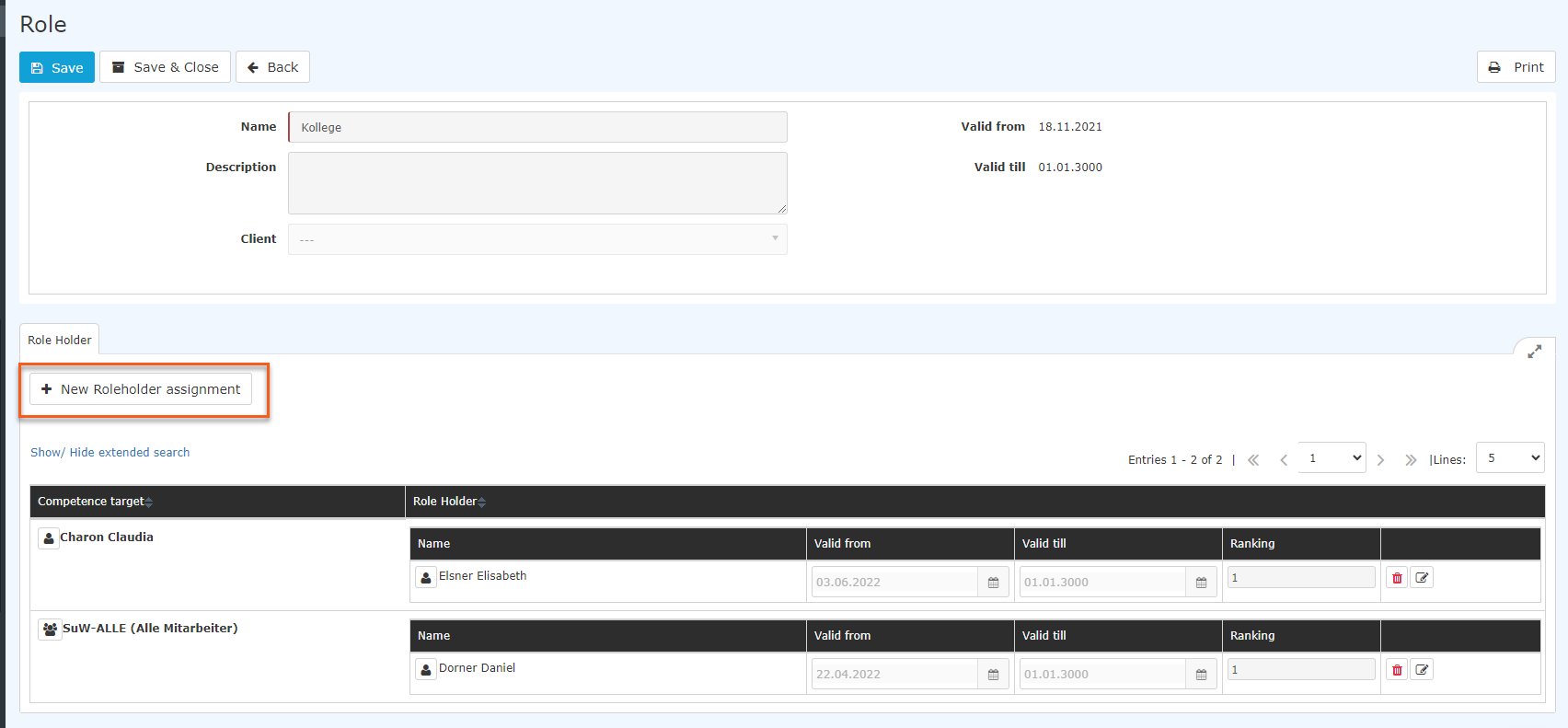
Task: Edit Dorner Daniel role holder entry
Action: pyautogui.click(x=1422, y=670)
